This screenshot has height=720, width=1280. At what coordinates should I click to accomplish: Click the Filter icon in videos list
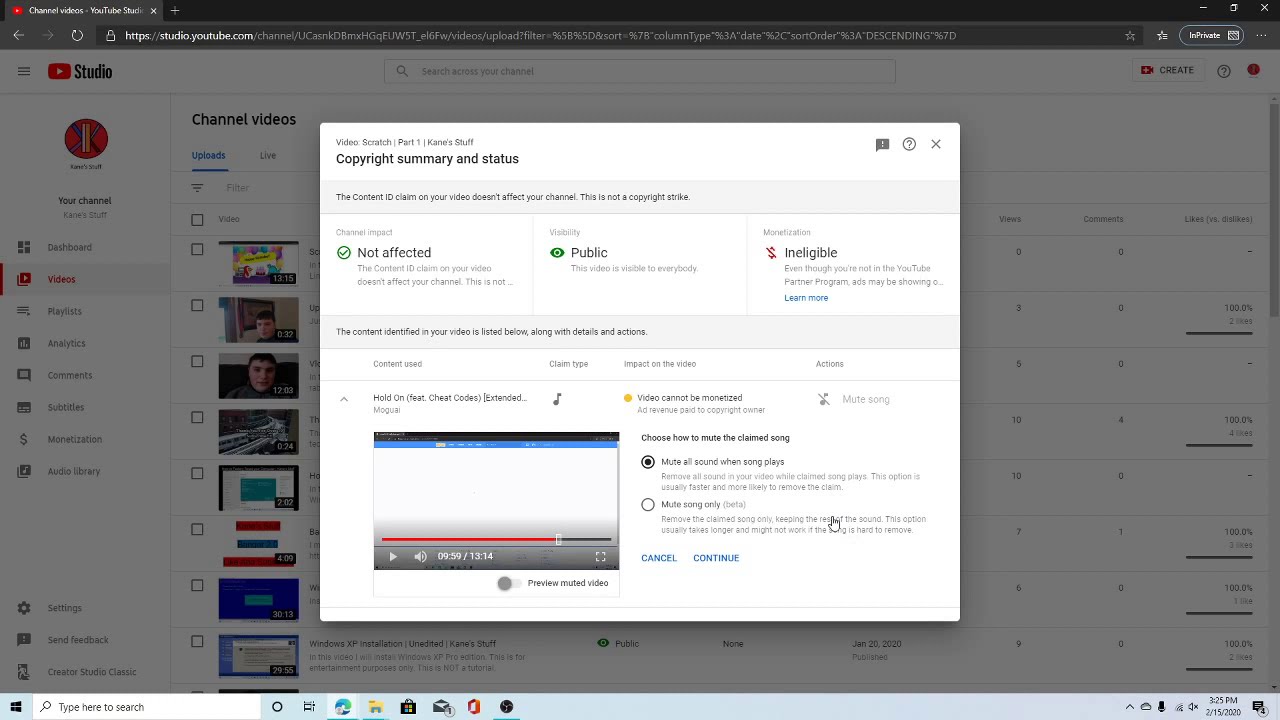(x=197, y=188)
